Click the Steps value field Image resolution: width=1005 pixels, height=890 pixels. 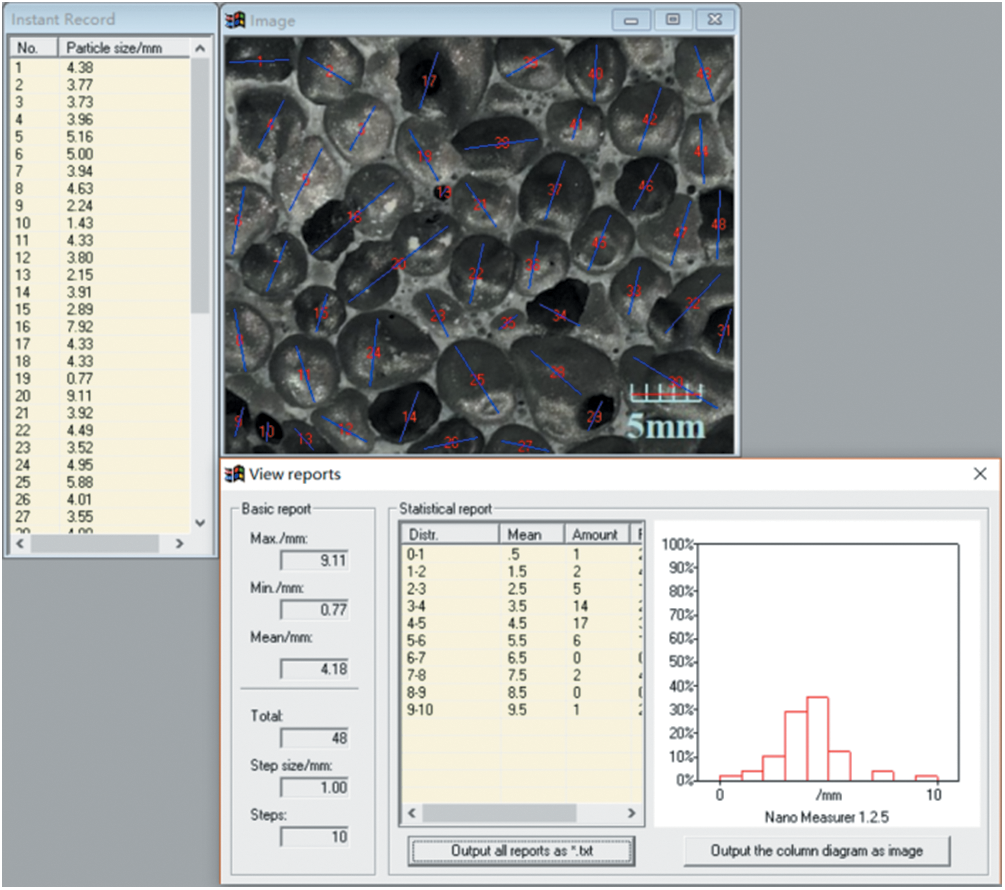[315, 836]
